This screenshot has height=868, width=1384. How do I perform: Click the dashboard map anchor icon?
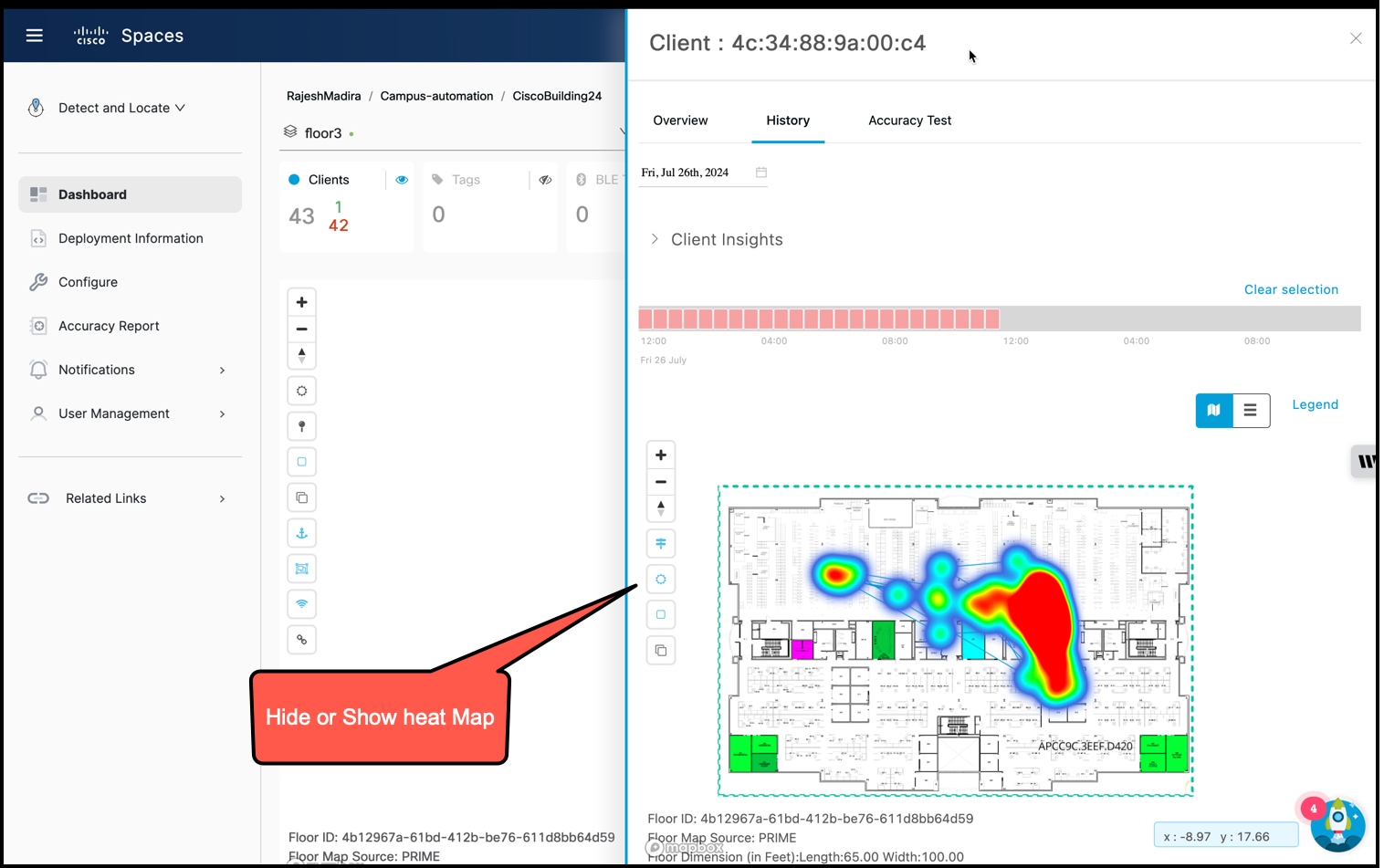click(302, 533)
